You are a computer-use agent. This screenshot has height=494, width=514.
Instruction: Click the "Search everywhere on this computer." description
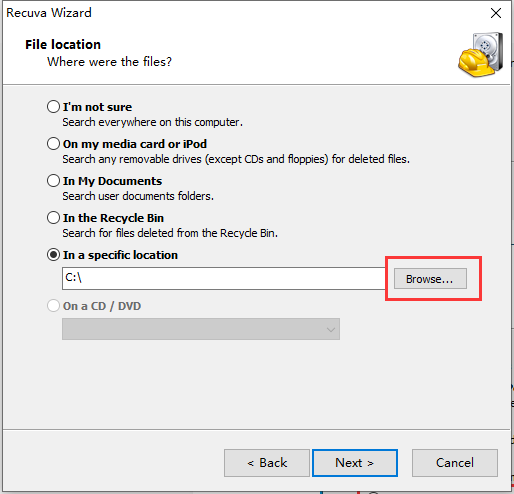point(152,122)
